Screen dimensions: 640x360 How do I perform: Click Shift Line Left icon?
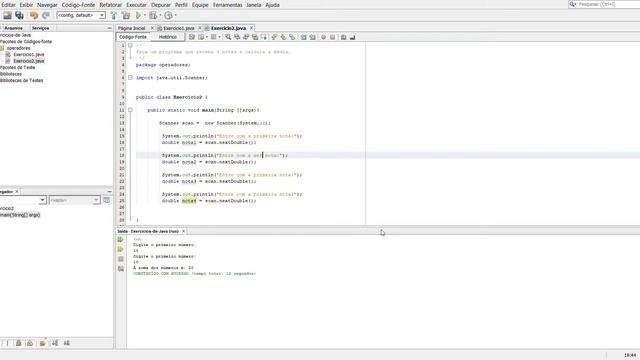(303, 37)
